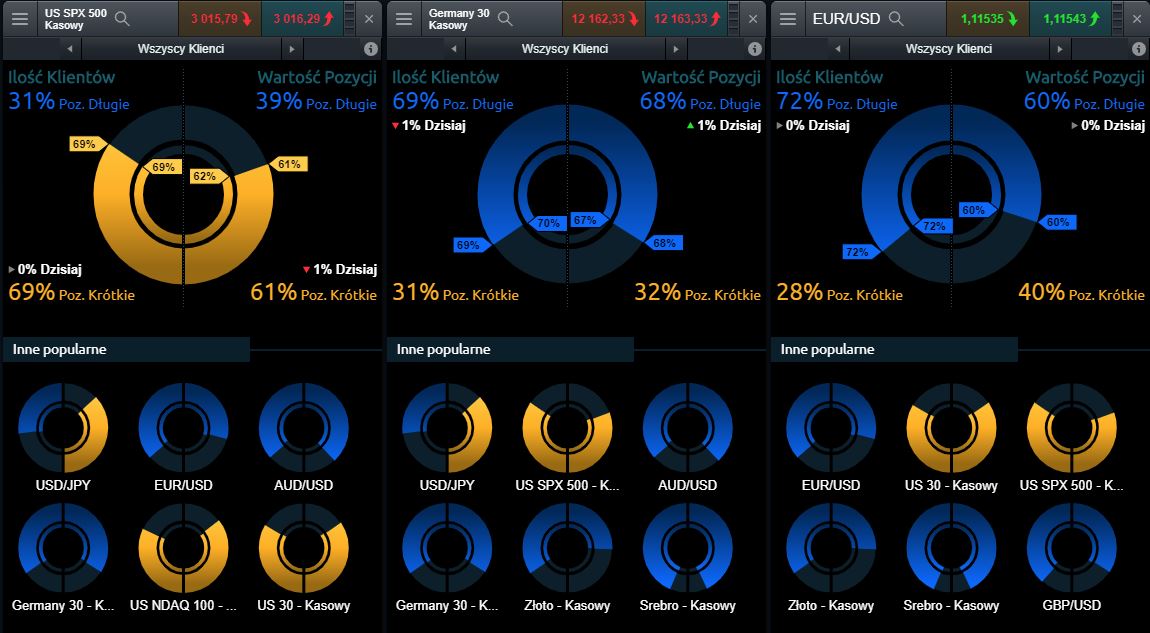The height and width of the screenshot is (633, 1150).
Task: Click US SPX 500 sell price 3 015,79
Action: tap(220, 19)
